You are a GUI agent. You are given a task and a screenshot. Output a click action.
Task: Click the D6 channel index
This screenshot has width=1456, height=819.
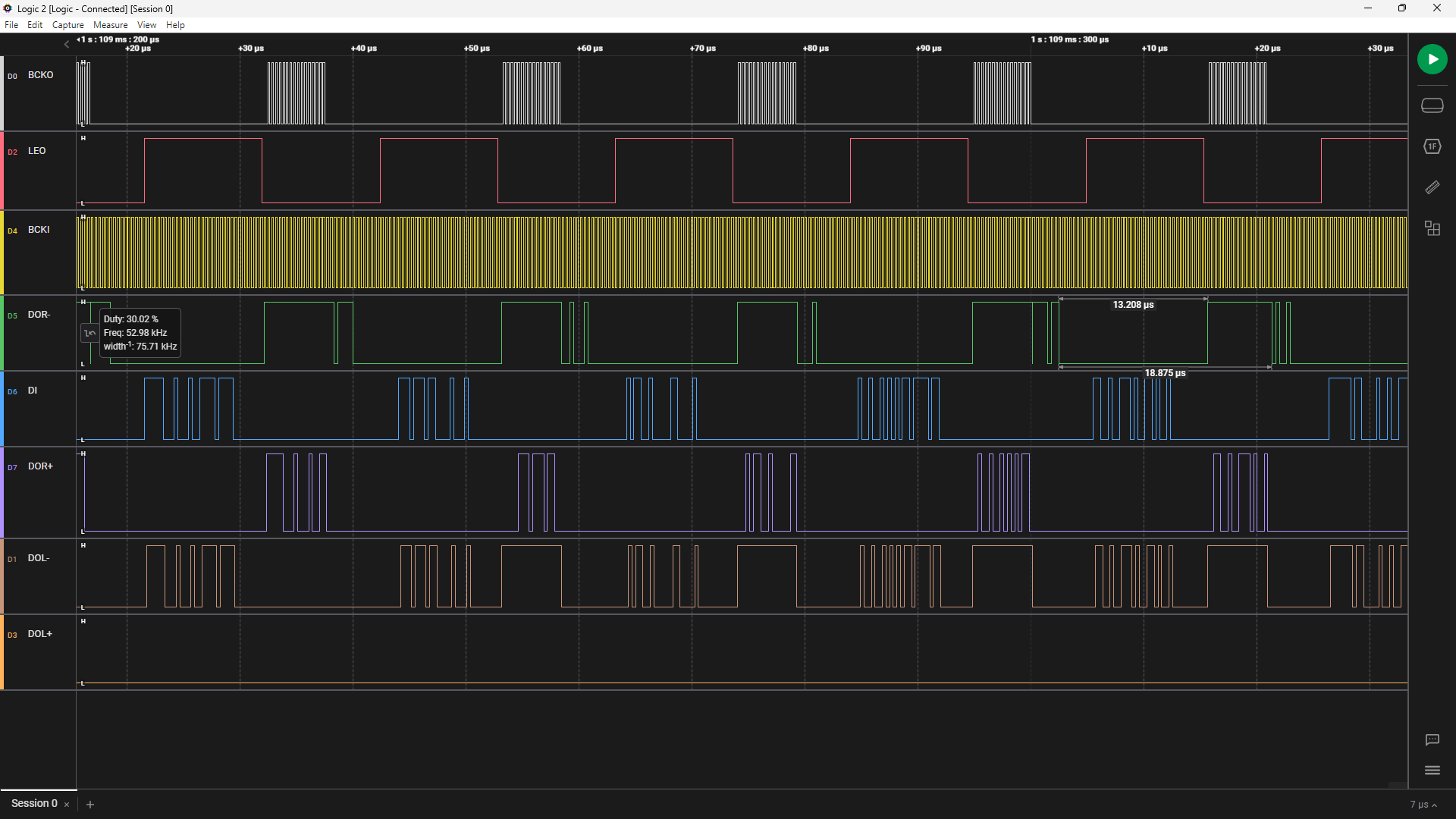pyautogui.click(x=12, y=391)
